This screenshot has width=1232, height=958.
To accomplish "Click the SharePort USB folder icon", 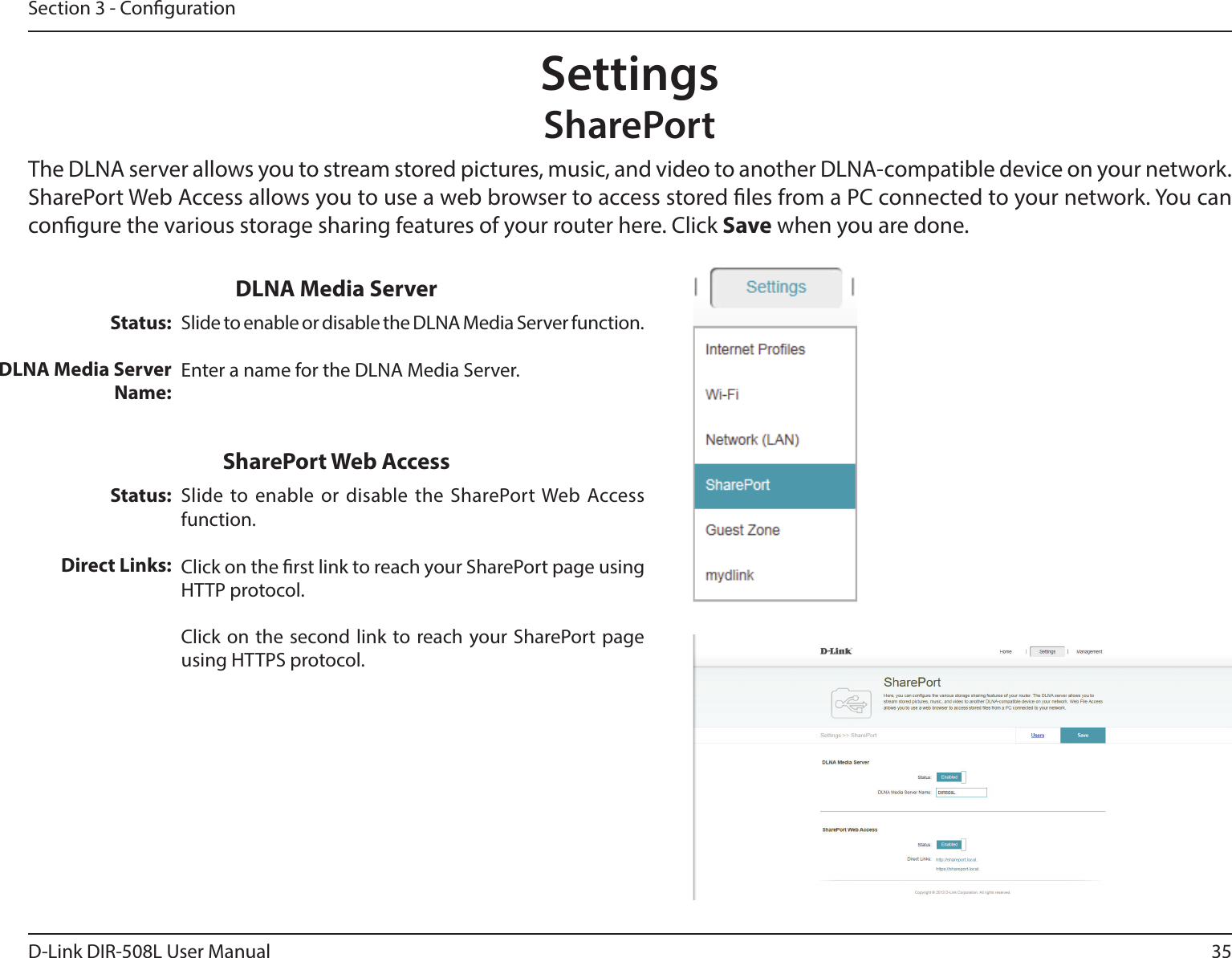I will click(x=851, y=703).
